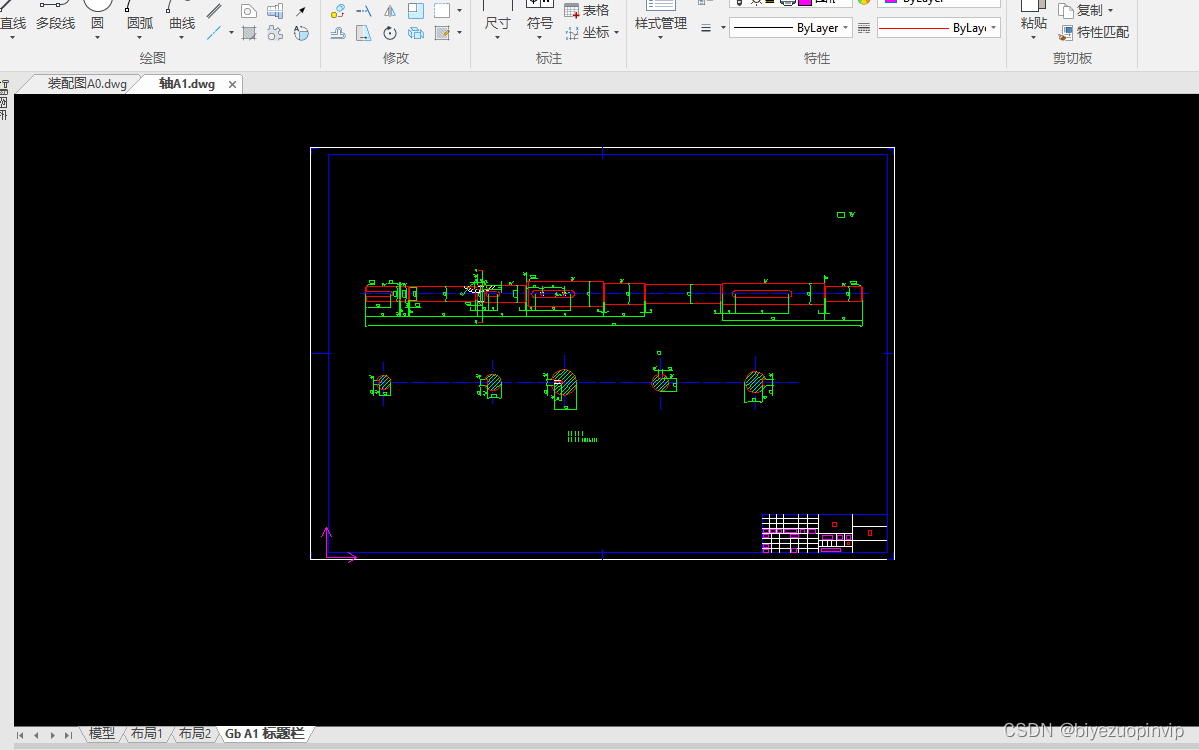This screenshot has height=750, width=1199.
Task: Click the offset icon in 修改
Action: click(x=337, y=33)
